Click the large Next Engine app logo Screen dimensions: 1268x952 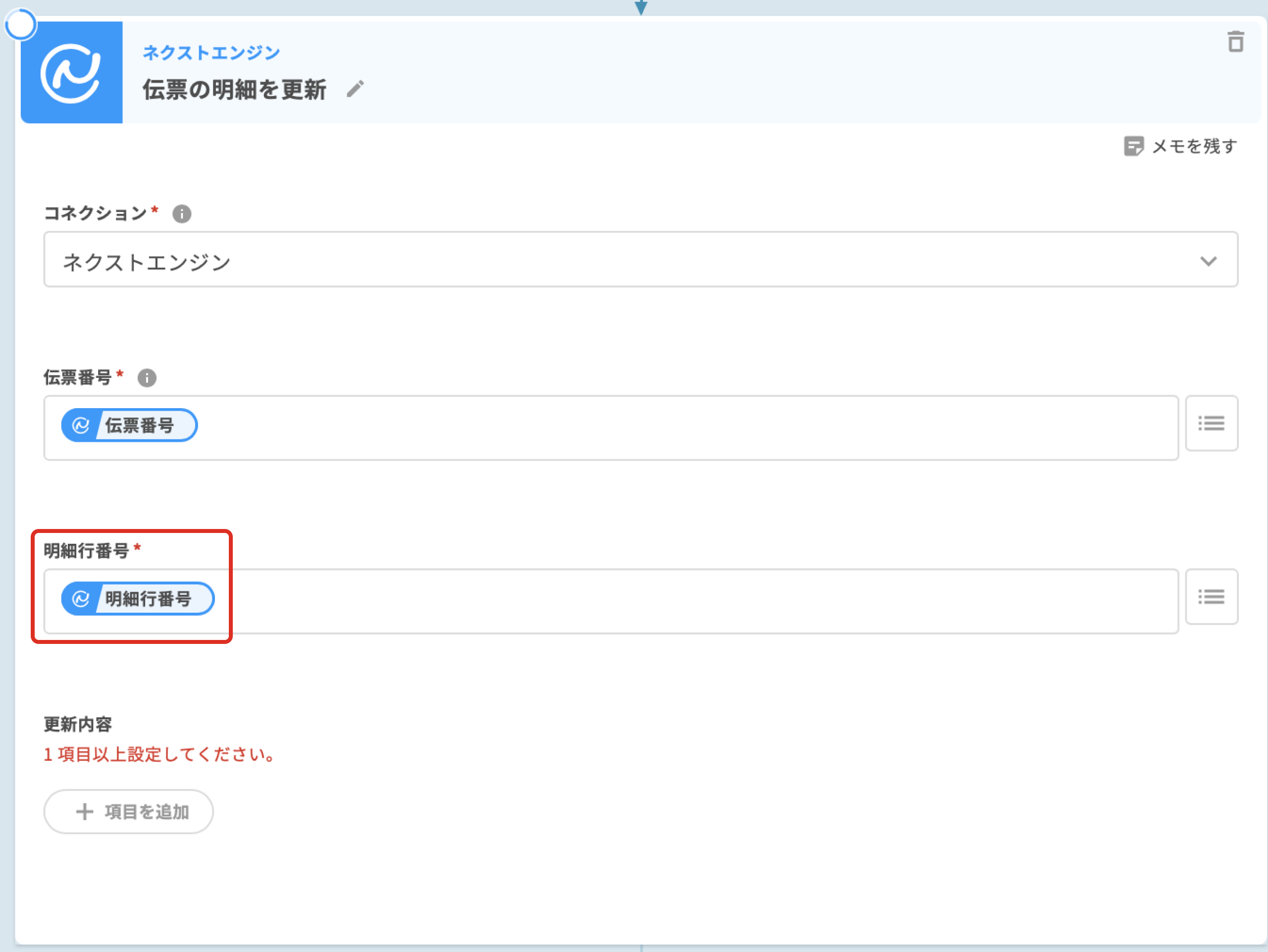tap(72, 73)
